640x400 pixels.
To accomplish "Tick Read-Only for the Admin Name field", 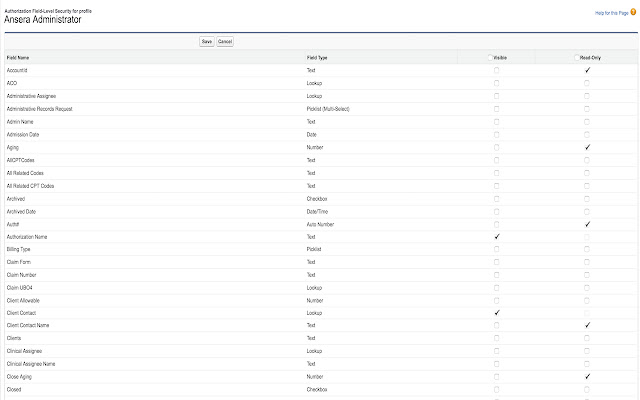I will click(x=587, y=122).
